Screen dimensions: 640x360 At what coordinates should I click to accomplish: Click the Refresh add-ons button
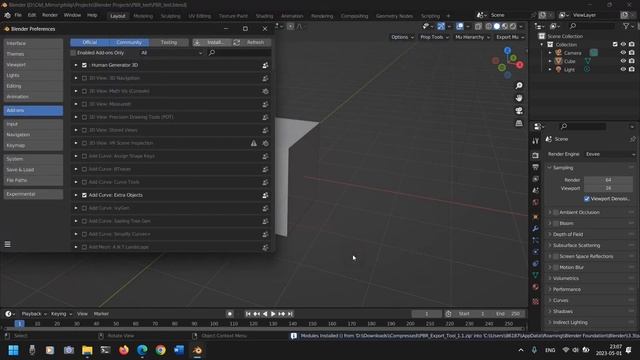[x=251, y=42]
